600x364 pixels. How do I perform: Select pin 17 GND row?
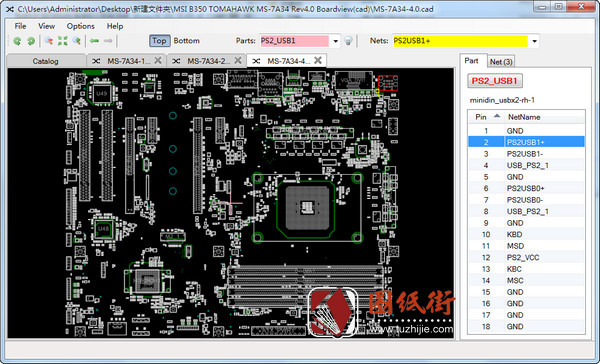click(526, 315)
